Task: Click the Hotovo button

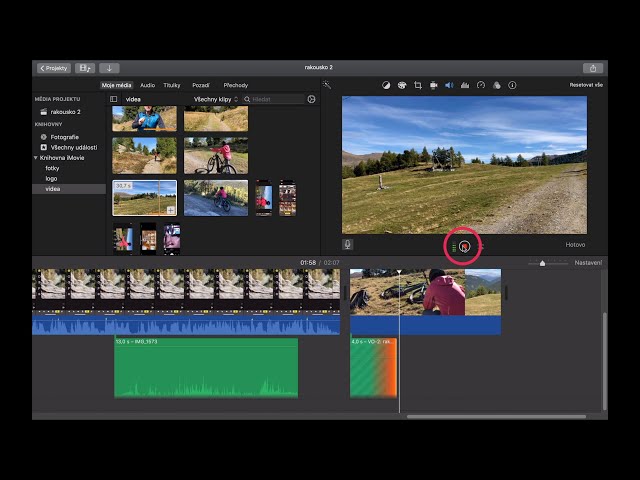Action: point(575,244)
